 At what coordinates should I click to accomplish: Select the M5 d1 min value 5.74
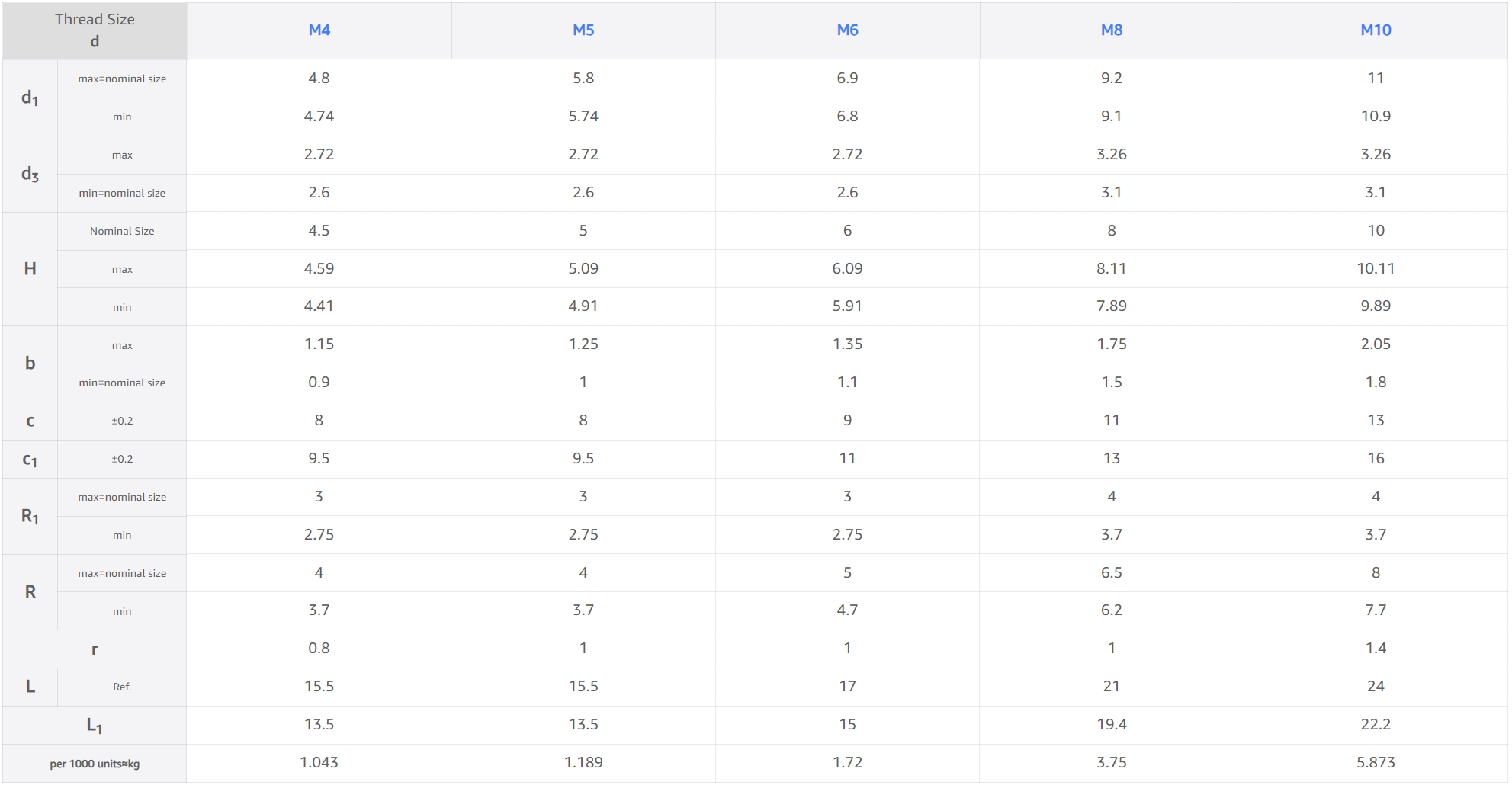pos(583,117)
